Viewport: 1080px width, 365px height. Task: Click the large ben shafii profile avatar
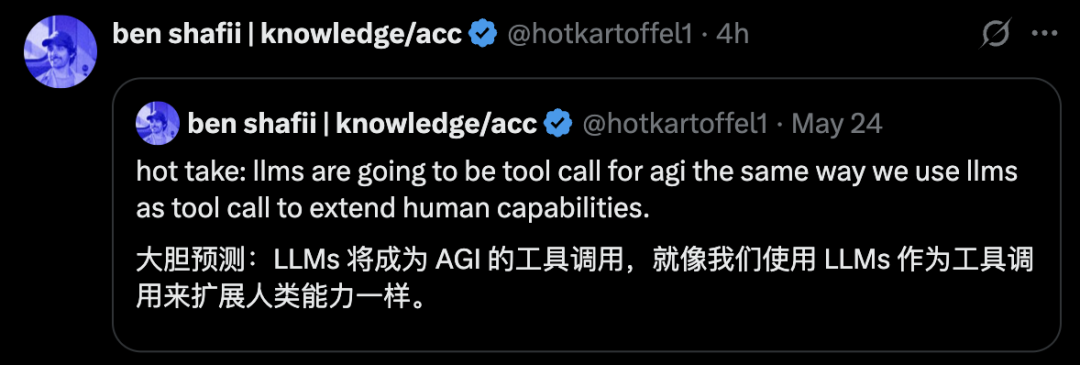[x=61, y=52]
